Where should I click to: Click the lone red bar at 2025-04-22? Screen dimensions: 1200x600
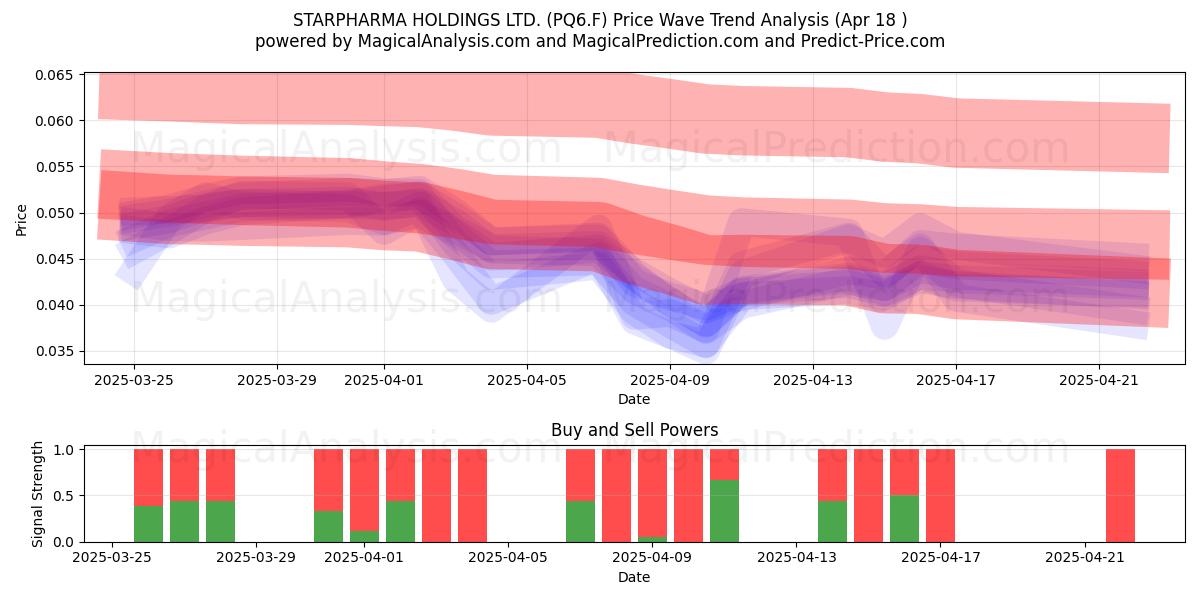tap(1120, 496)
